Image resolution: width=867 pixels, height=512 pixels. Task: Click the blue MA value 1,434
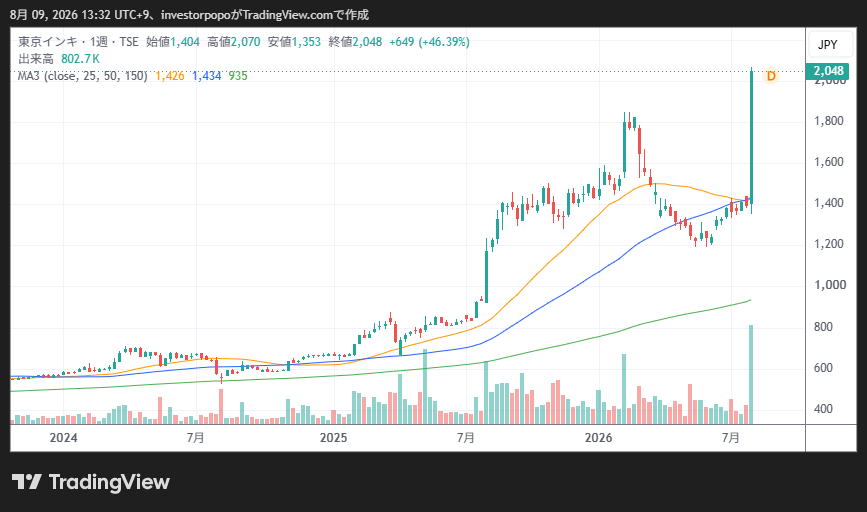206,76
